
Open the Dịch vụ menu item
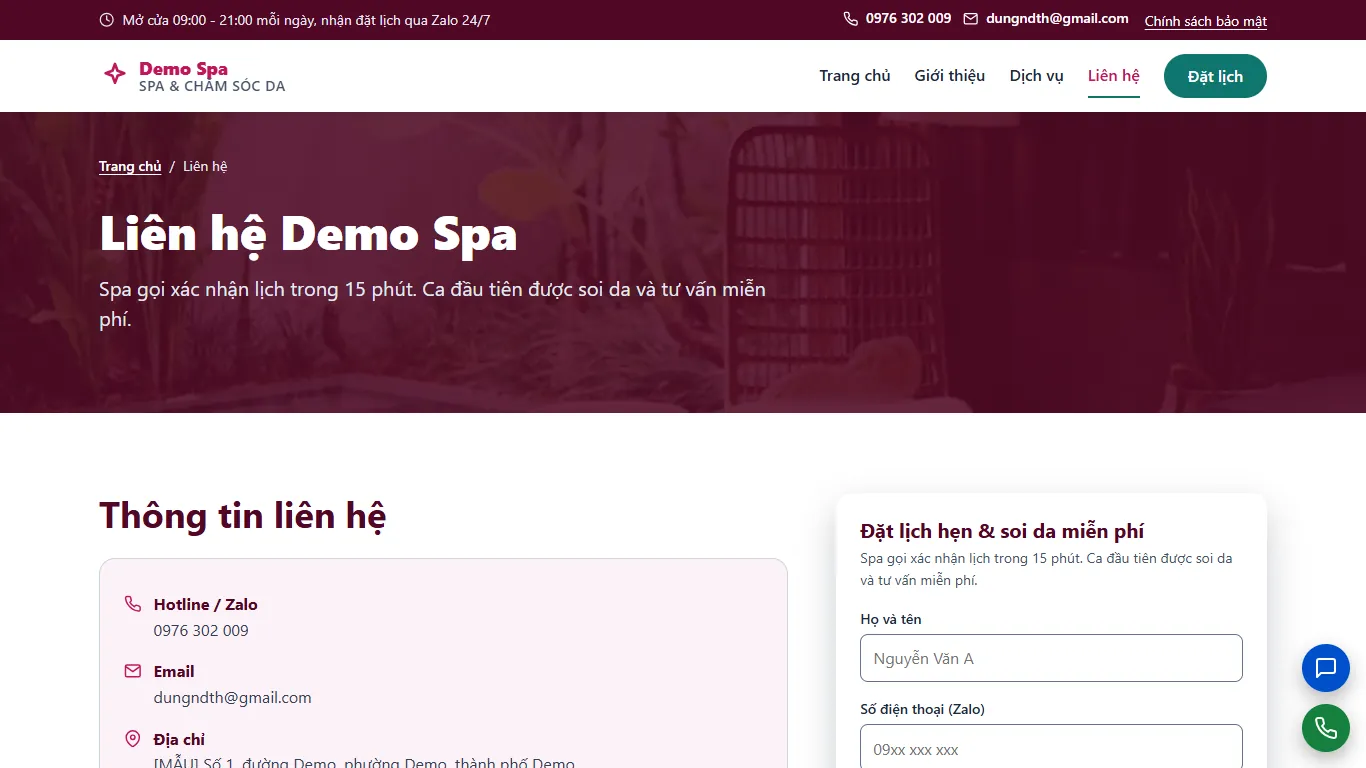(x=1037, y=76)
